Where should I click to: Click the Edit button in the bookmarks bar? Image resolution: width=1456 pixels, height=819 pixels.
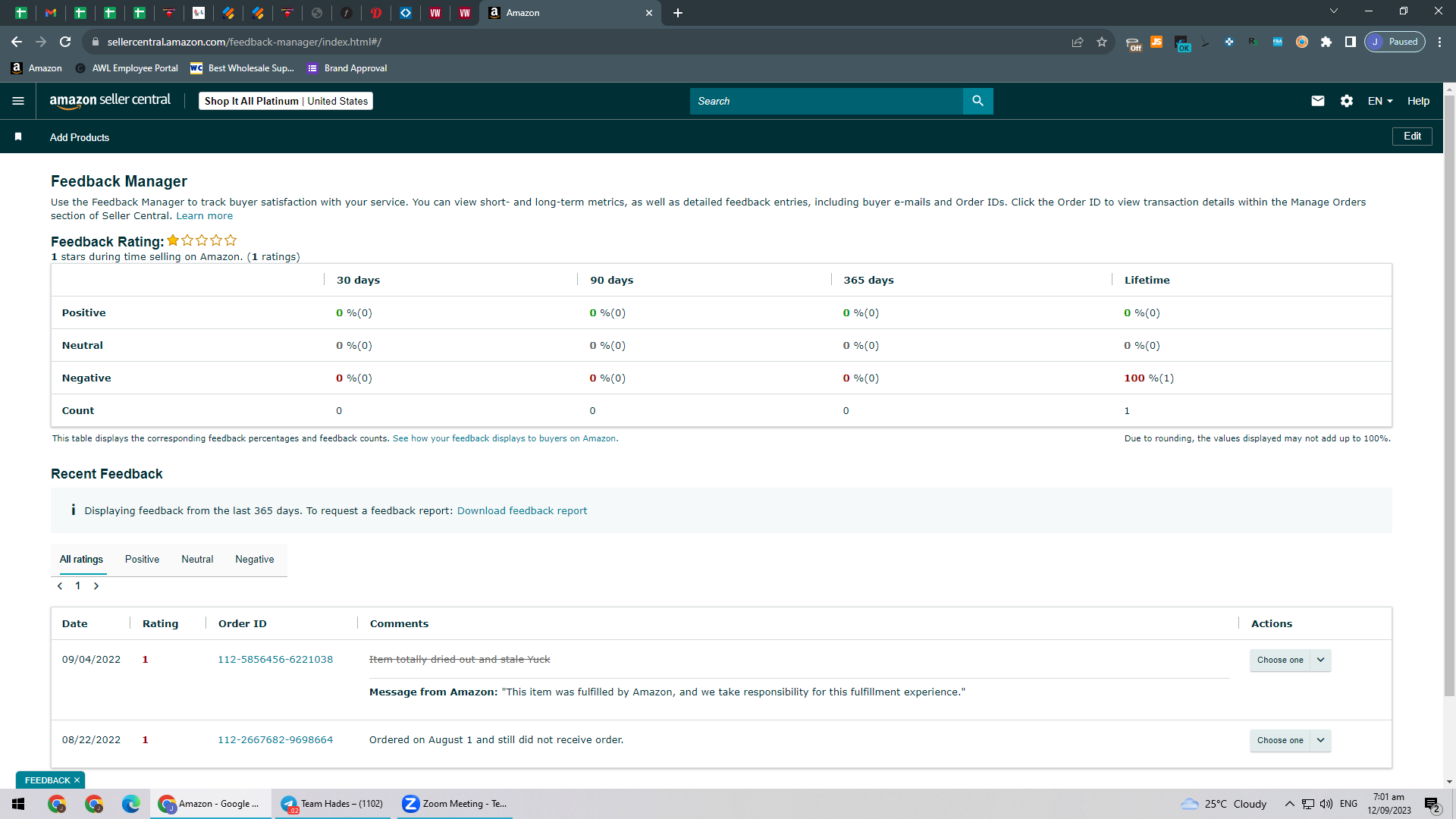tap(1412, 136)
